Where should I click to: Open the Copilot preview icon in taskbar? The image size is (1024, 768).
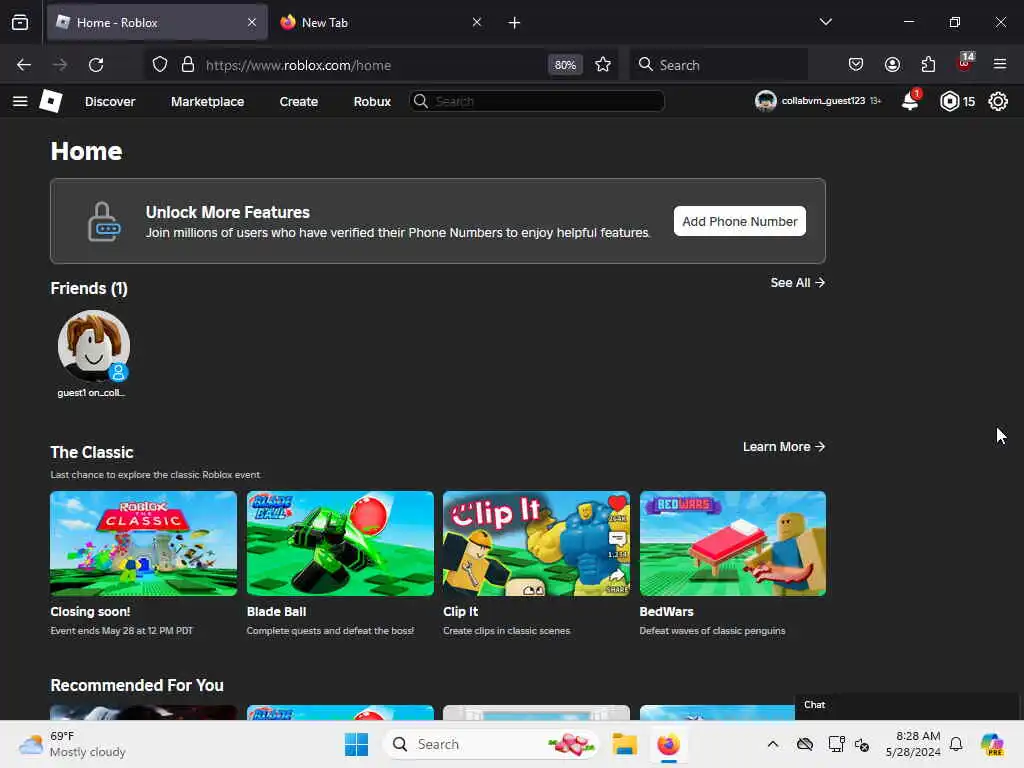(x=992, y=744)
